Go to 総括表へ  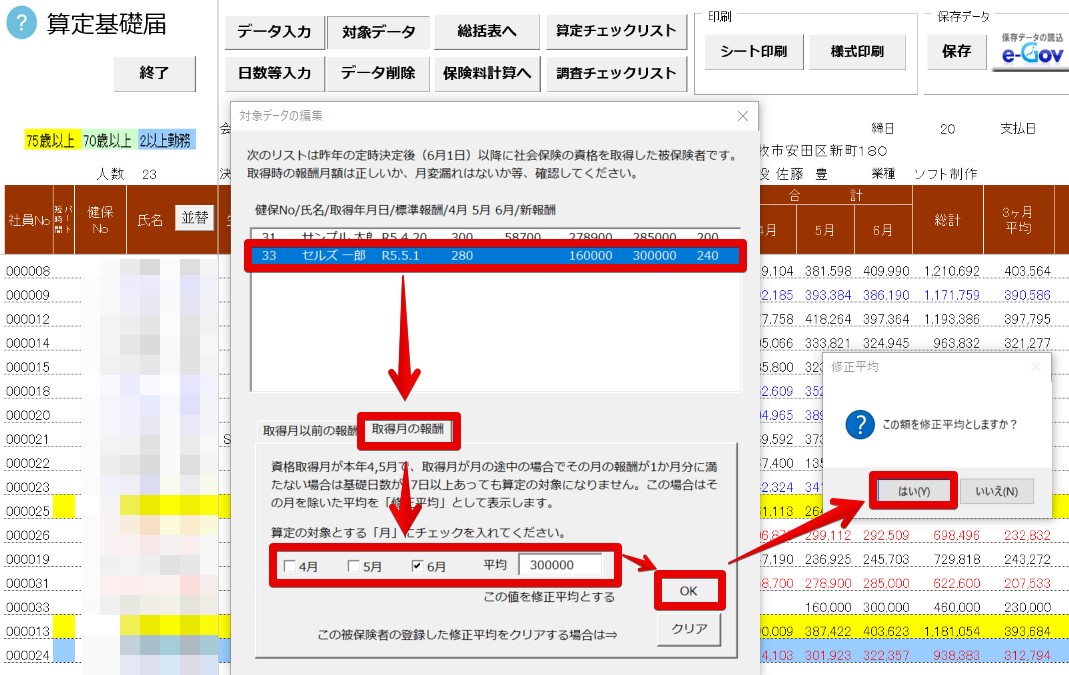[x=486, y=31]
